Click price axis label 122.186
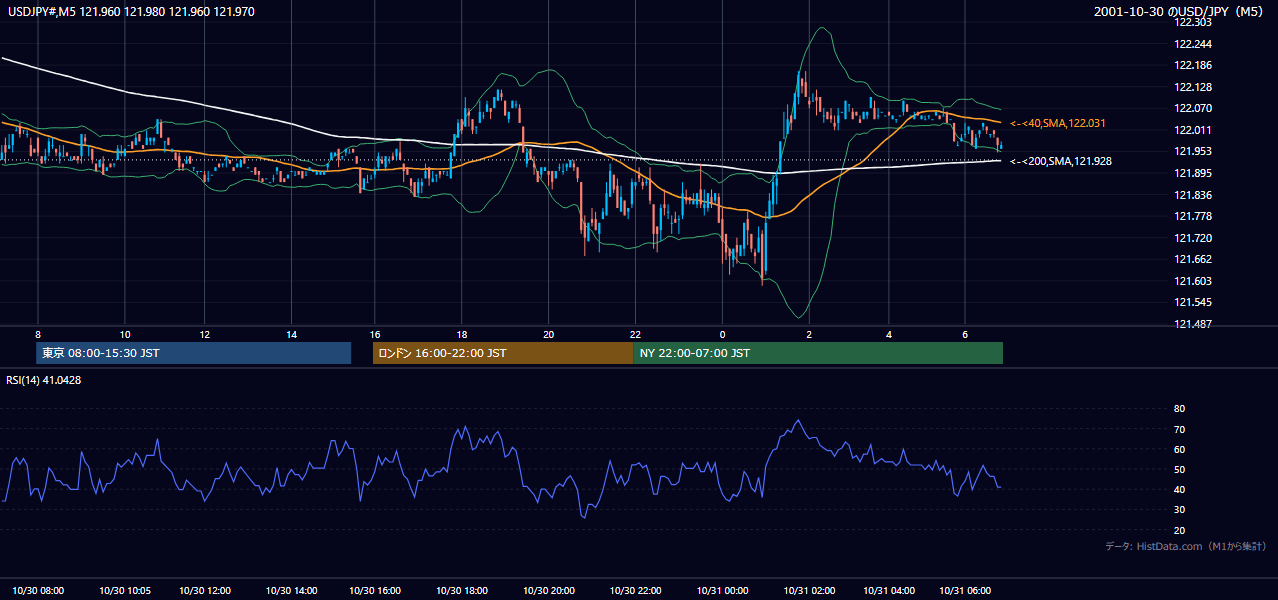Image resolution: width=1278 pixels, height=600 pixels. (1192, 65)
